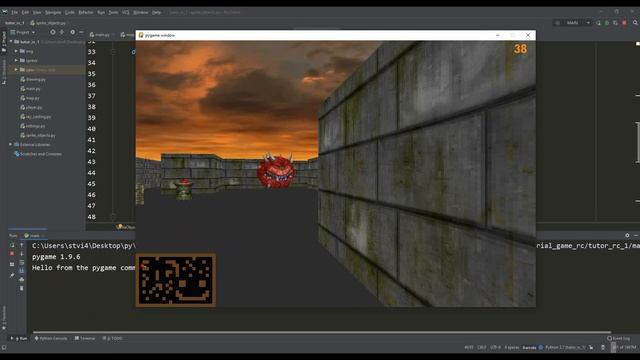Stop the running process red square
This screenshot has height=360, width=640.
pos(12,253)
